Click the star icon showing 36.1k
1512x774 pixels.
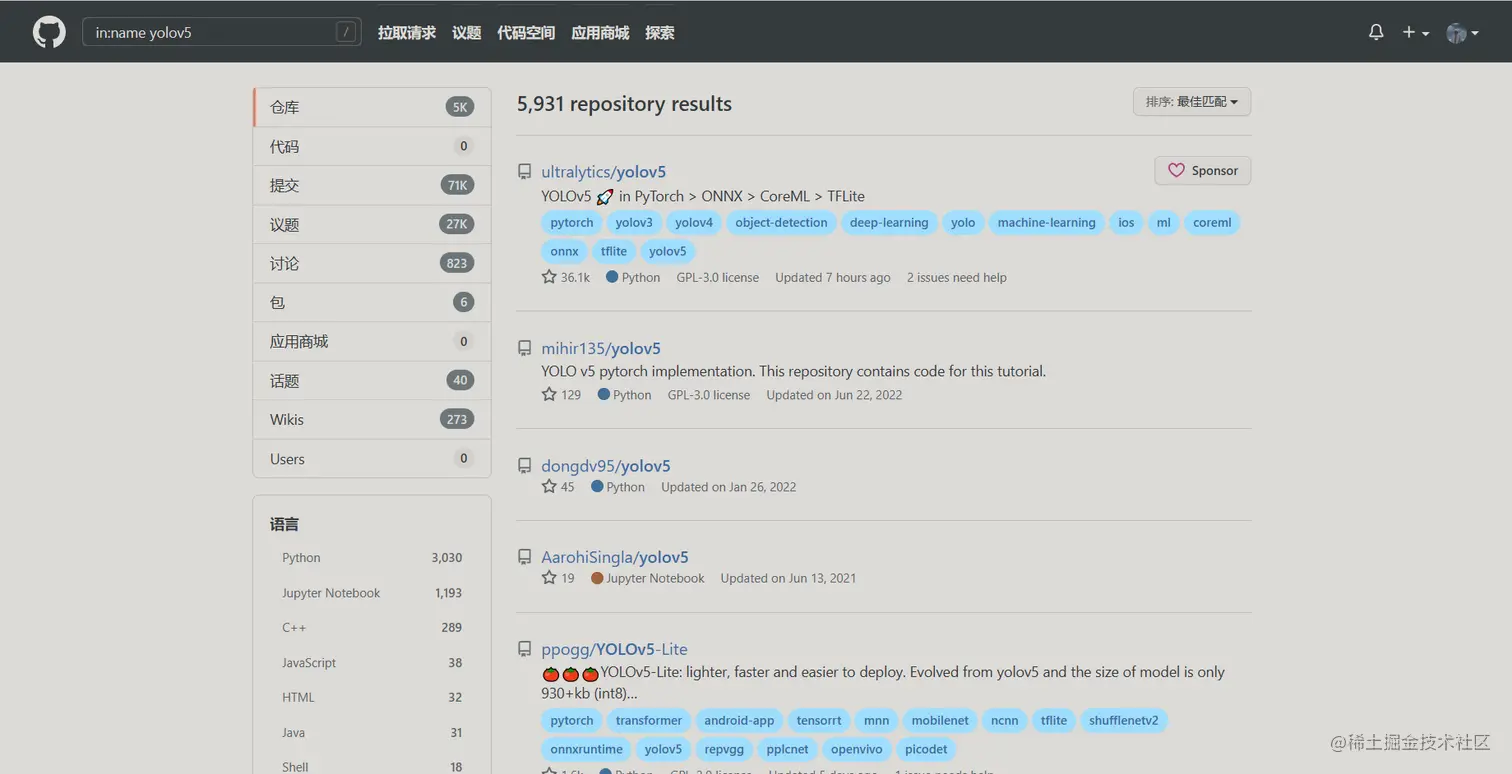tap(549, 277)
